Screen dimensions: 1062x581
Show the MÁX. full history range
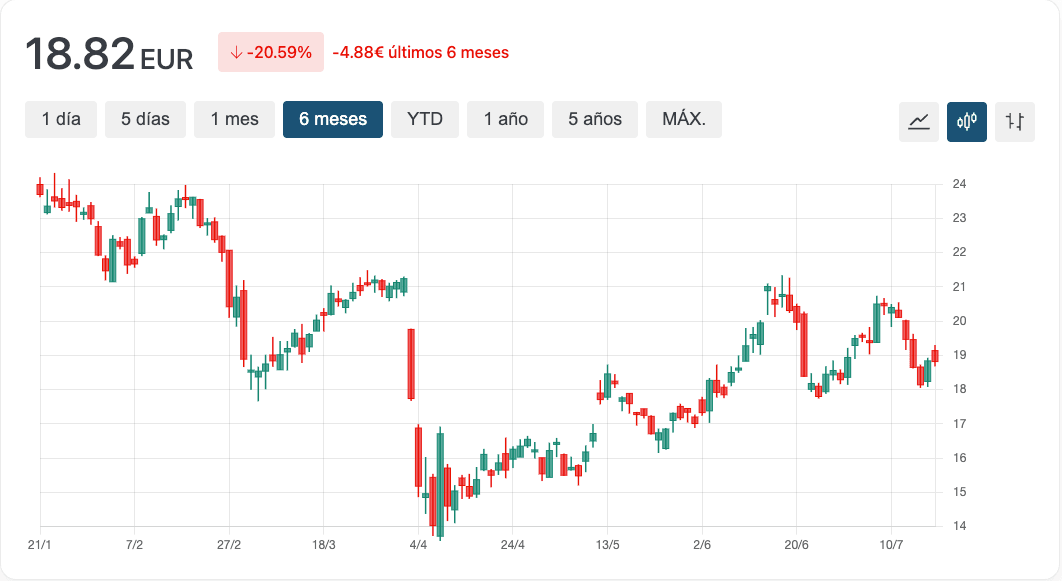pos(684,119)
